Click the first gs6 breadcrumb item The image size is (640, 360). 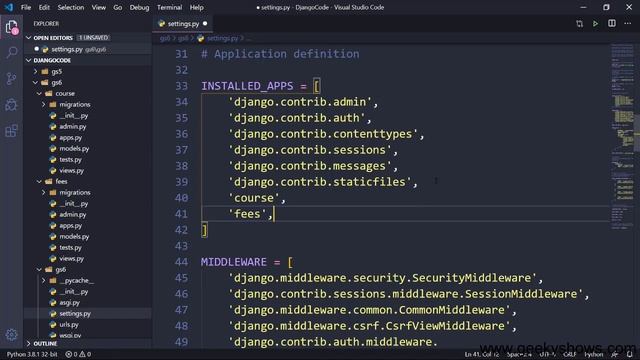[x=165, y=38]
